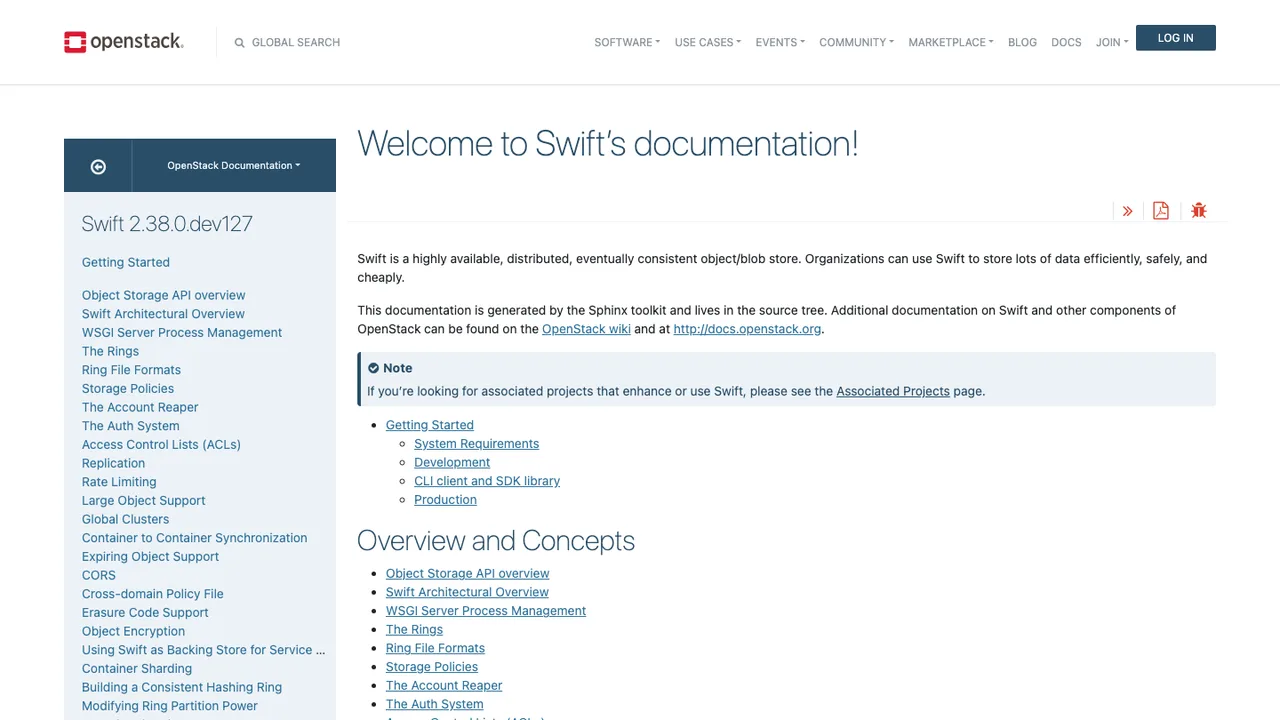Select WSGI Server Process Management in sidebar
The width and height of the screenshot is (1280, 720).
[x=182, y=333]
